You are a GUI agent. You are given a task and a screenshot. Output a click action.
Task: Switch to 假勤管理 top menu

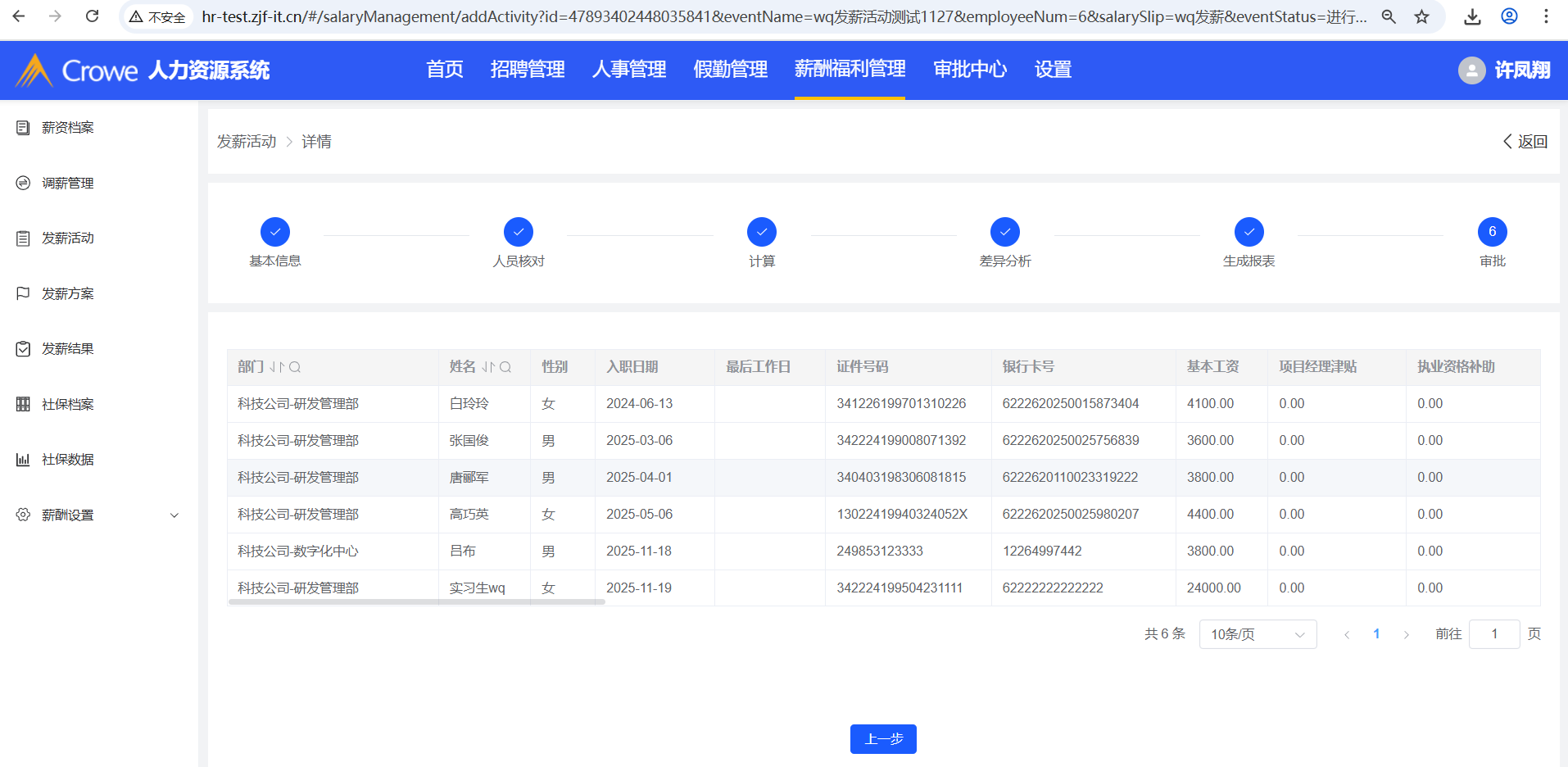[x=730, y=70]
